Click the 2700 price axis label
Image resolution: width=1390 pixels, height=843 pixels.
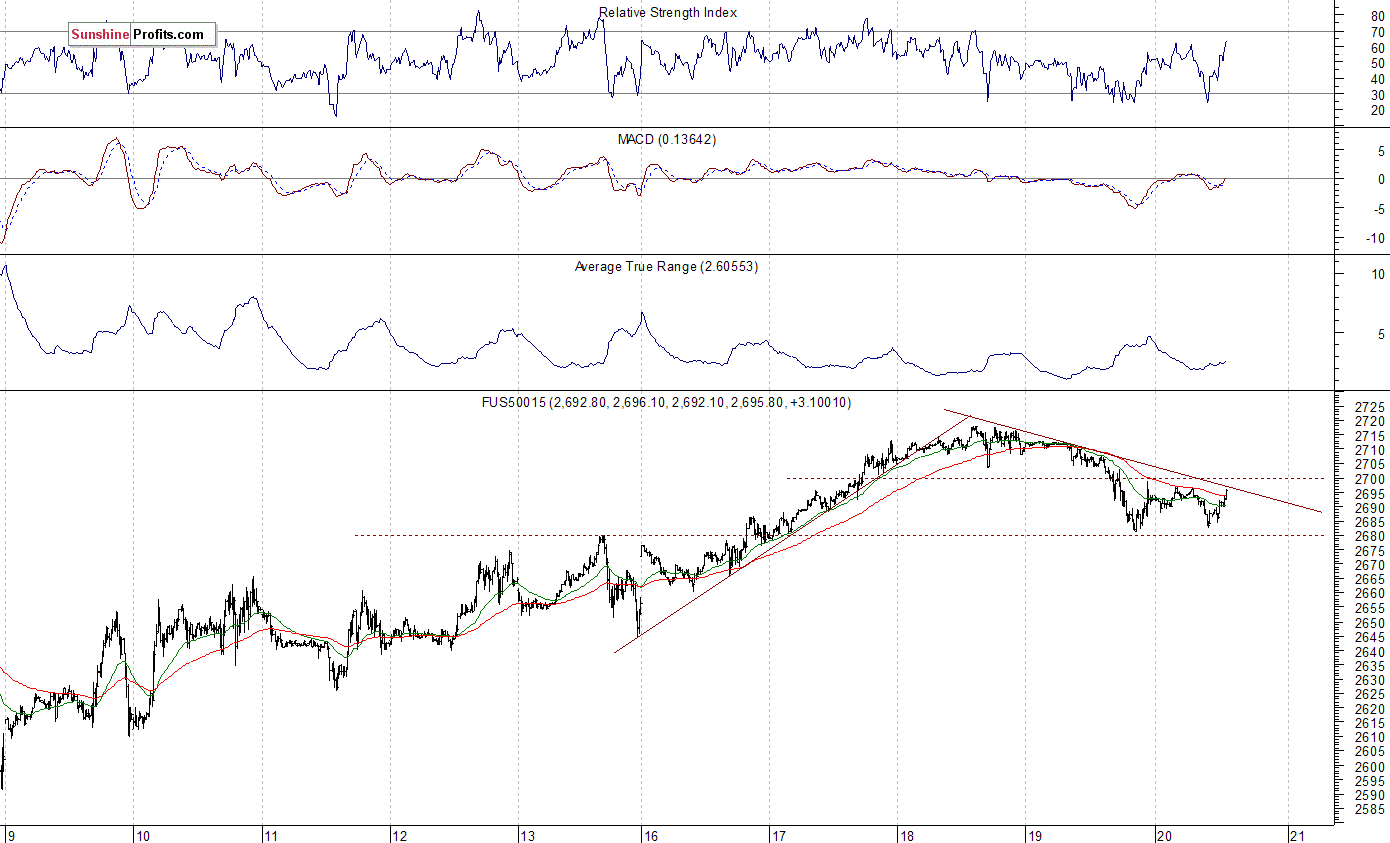point(1369,479)
